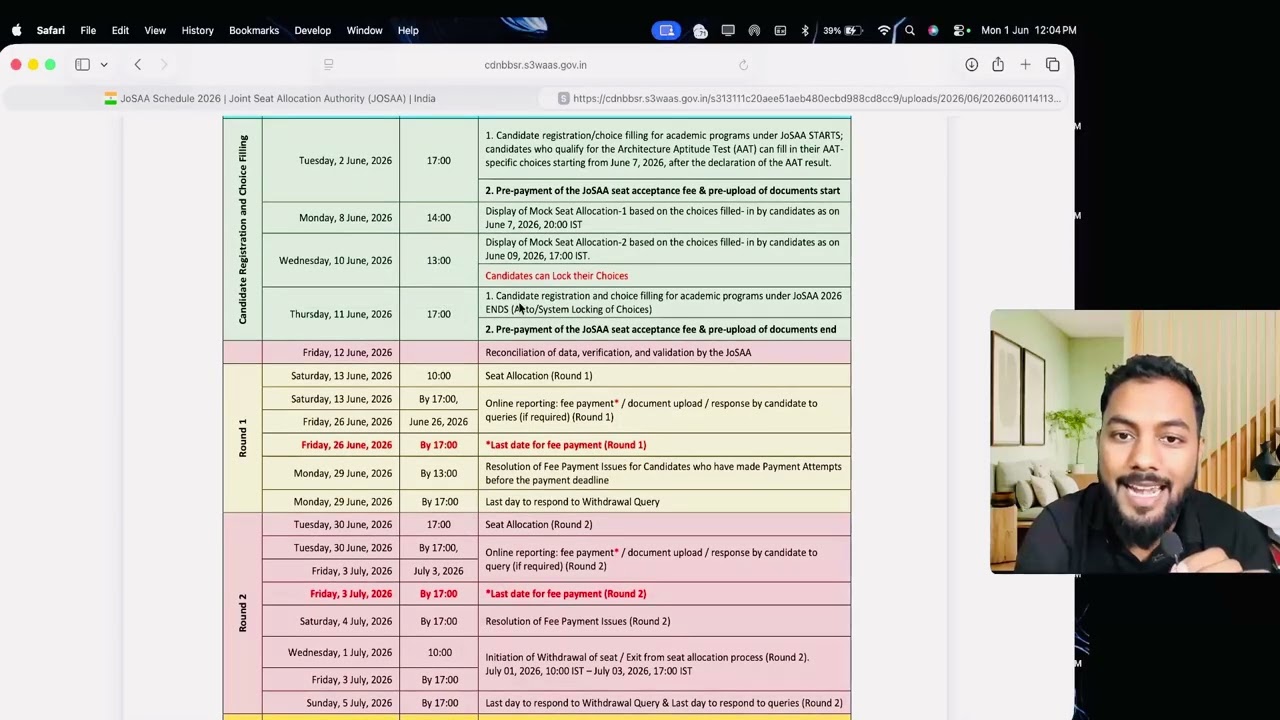Check battery status at 39%

(843, 30)
